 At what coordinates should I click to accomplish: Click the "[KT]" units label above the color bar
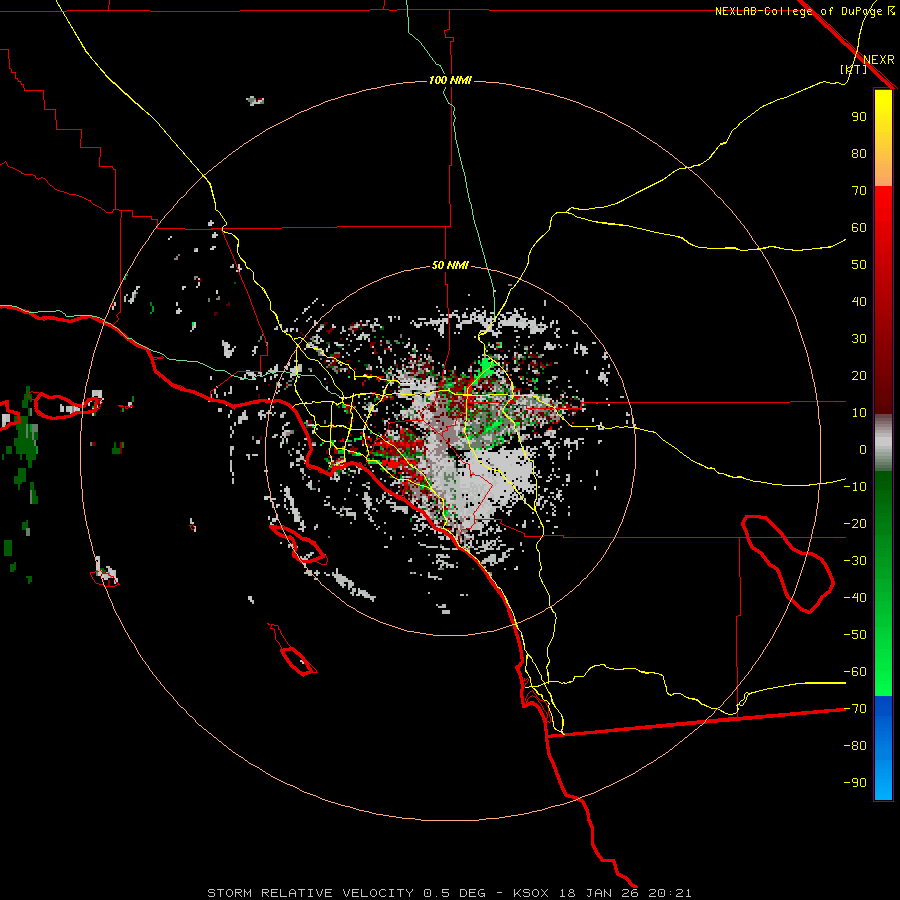(853, 69)
